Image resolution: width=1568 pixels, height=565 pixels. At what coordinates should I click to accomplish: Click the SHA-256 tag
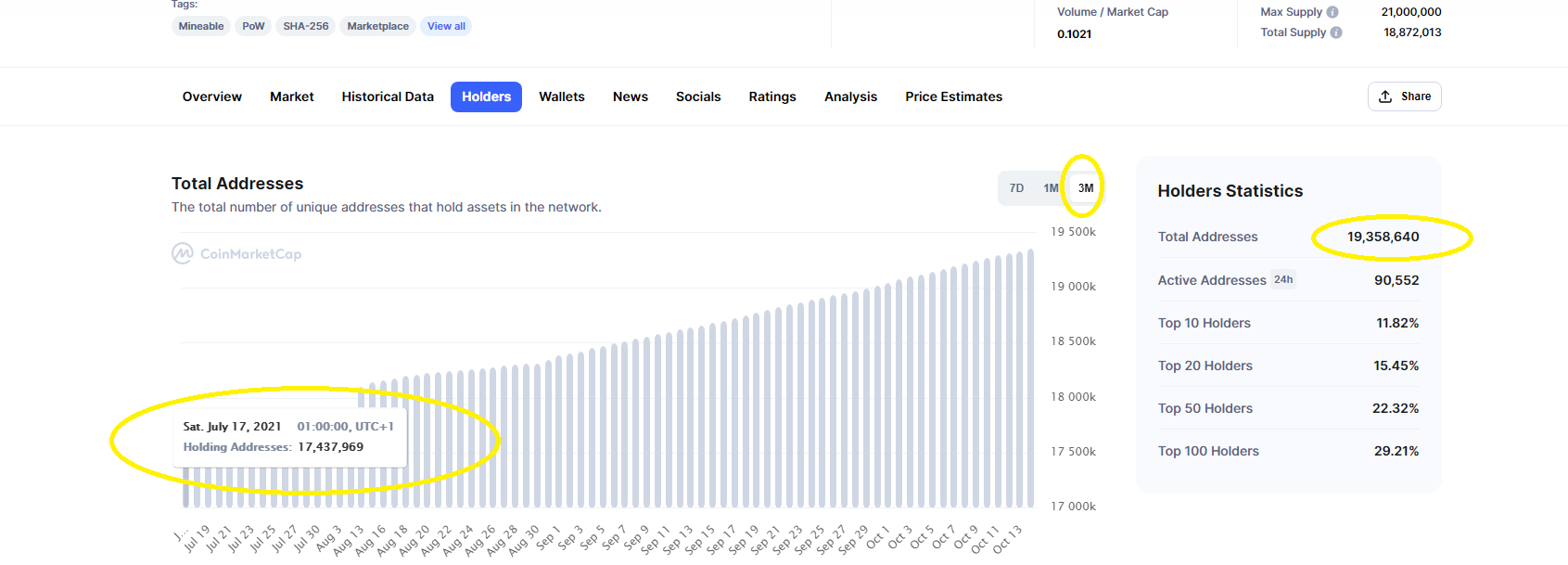[x=306, y=26]
